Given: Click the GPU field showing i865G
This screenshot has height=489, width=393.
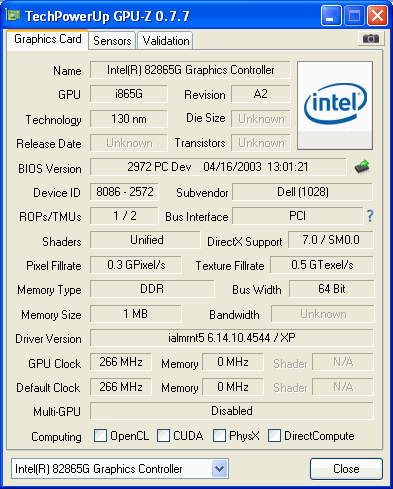Looking at the screenshot, I should point(129,94).
